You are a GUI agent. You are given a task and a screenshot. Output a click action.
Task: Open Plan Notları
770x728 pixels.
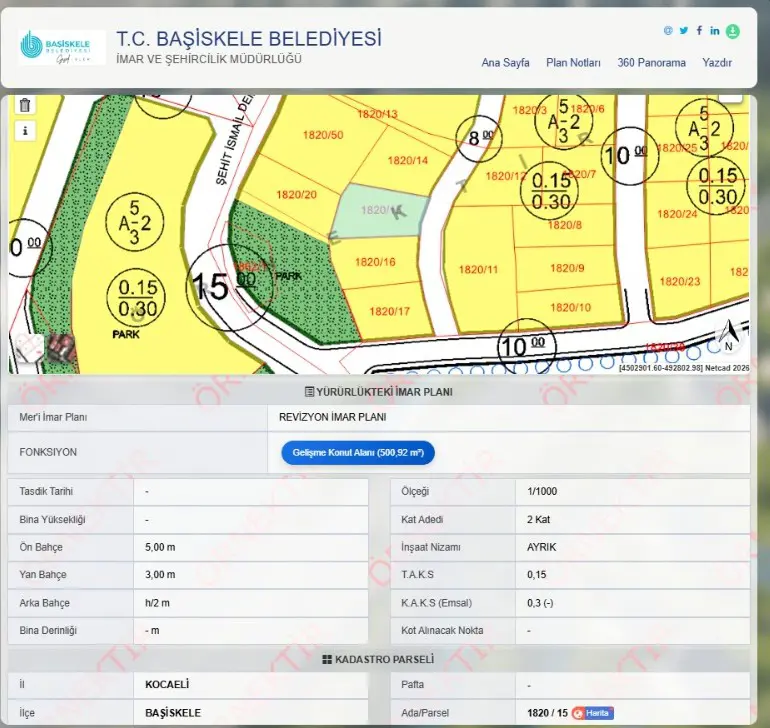click(573, 63)
